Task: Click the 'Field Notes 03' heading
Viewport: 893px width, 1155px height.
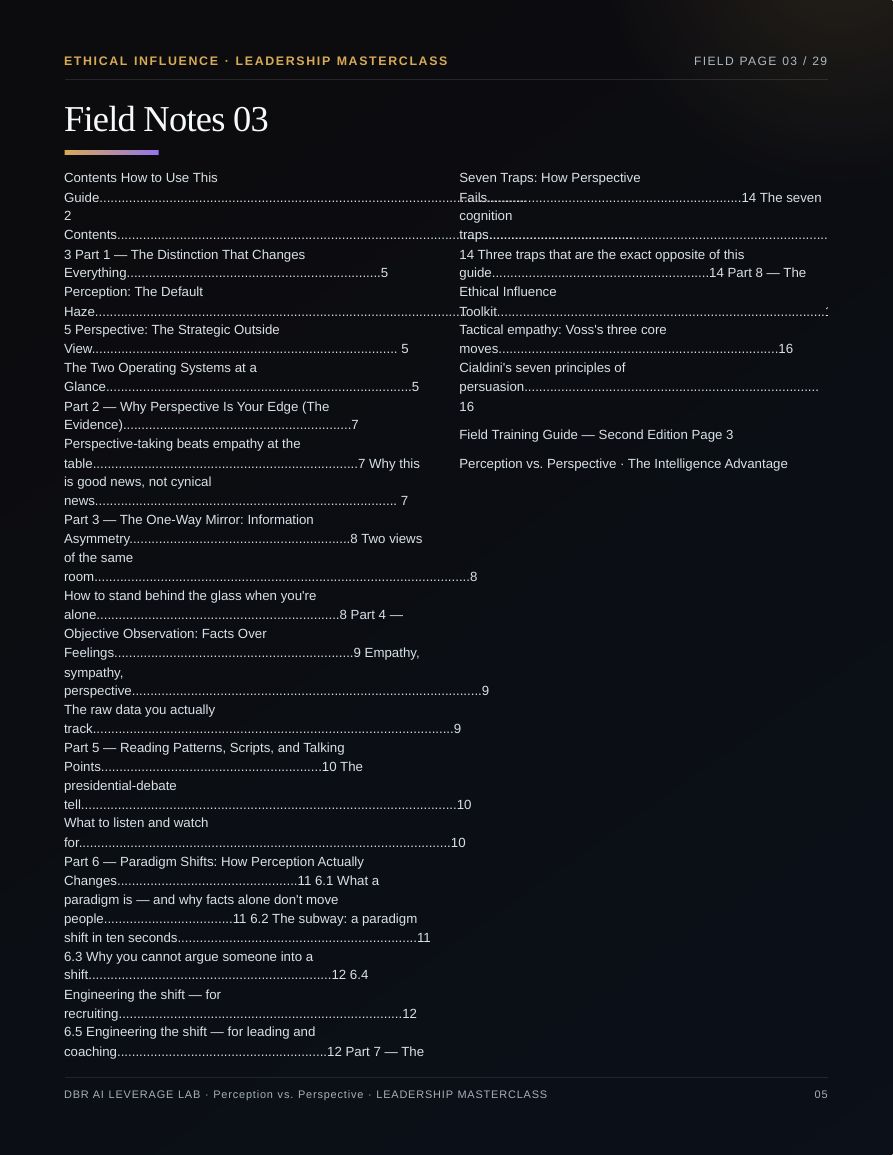Action: tap(166, 119)
